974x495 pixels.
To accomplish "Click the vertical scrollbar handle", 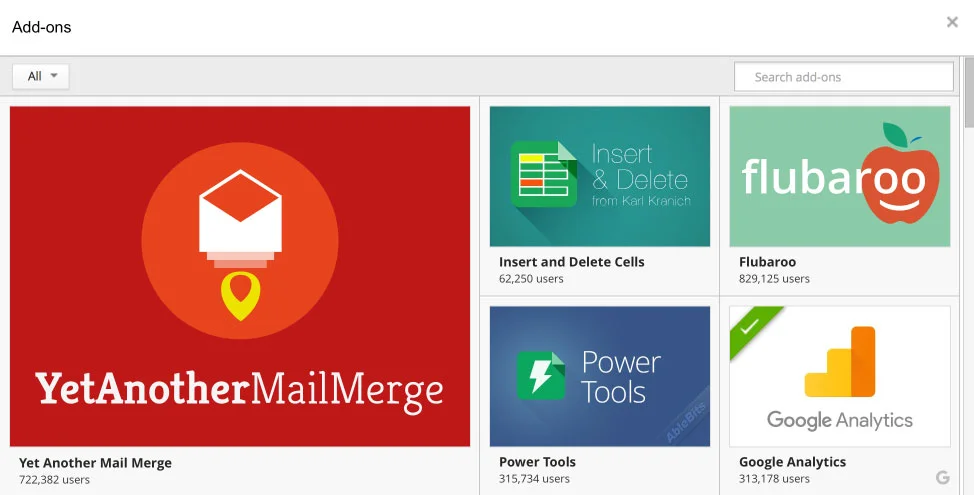I will point(969,93).
